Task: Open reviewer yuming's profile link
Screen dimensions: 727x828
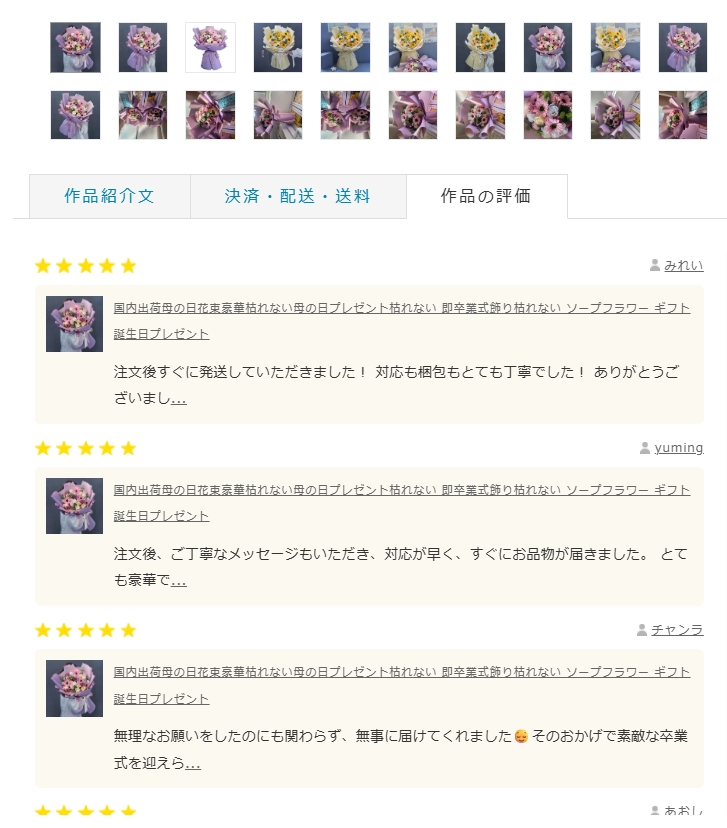Action: [678, 448]
